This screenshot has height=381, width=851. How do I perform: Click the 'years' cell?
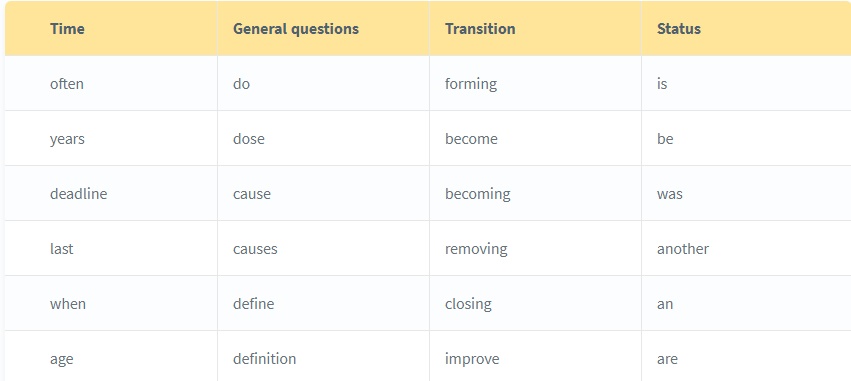click(111, 138)
